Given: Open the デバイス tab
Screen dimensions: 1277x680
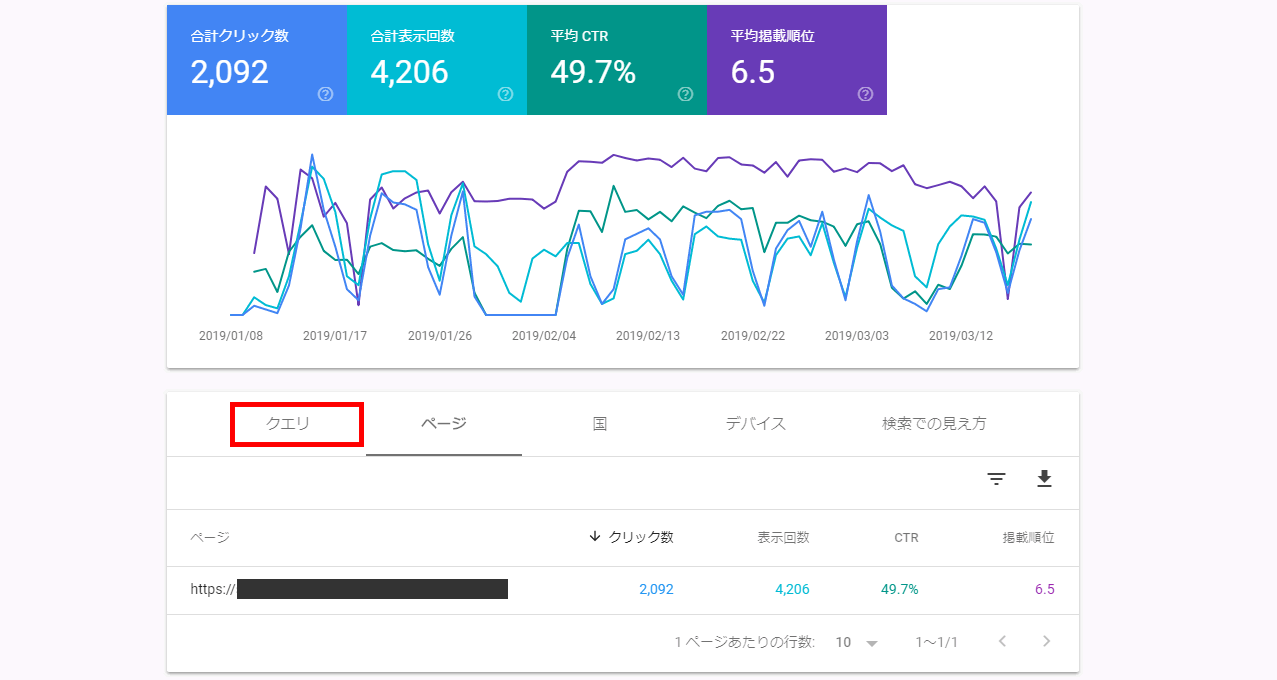Looking at the screenshot, I should pyautogui.click(x=756, y=424).
